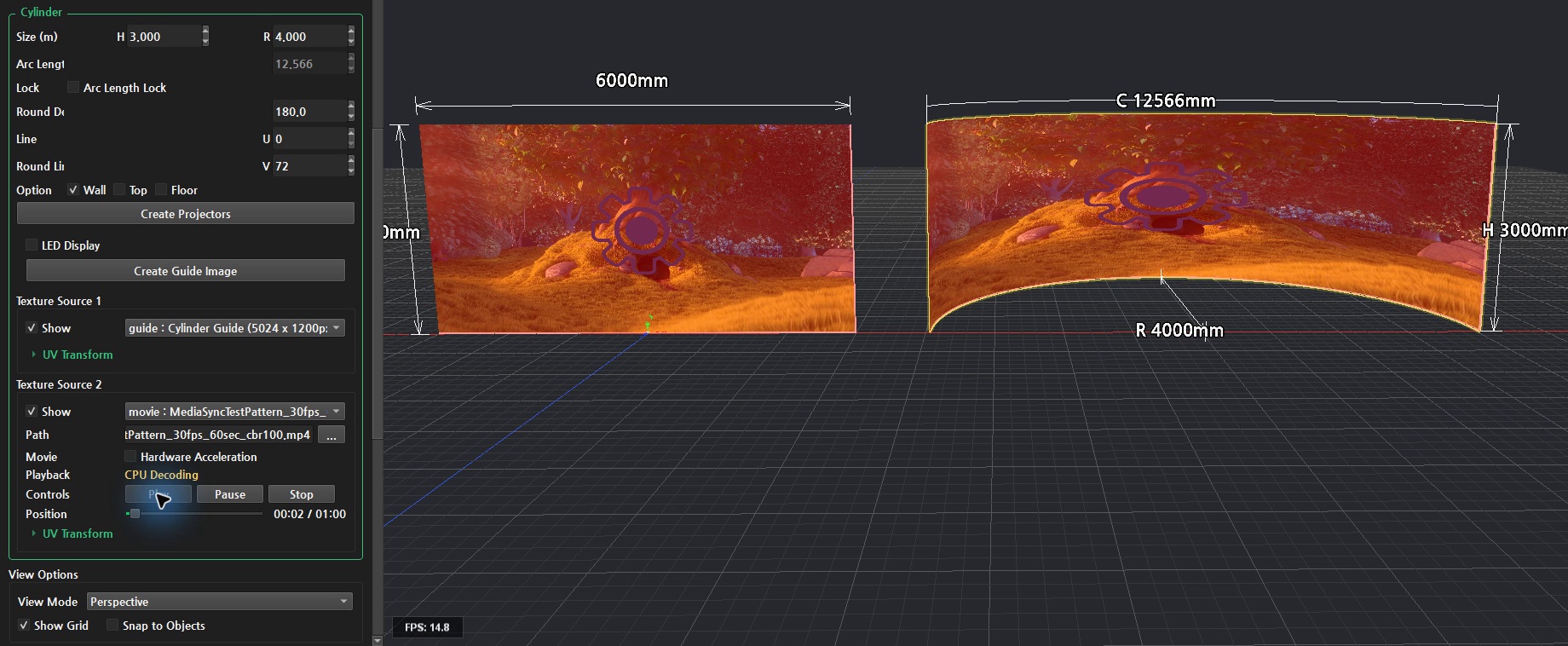Click the Create Guide Image button

[186, 271]
